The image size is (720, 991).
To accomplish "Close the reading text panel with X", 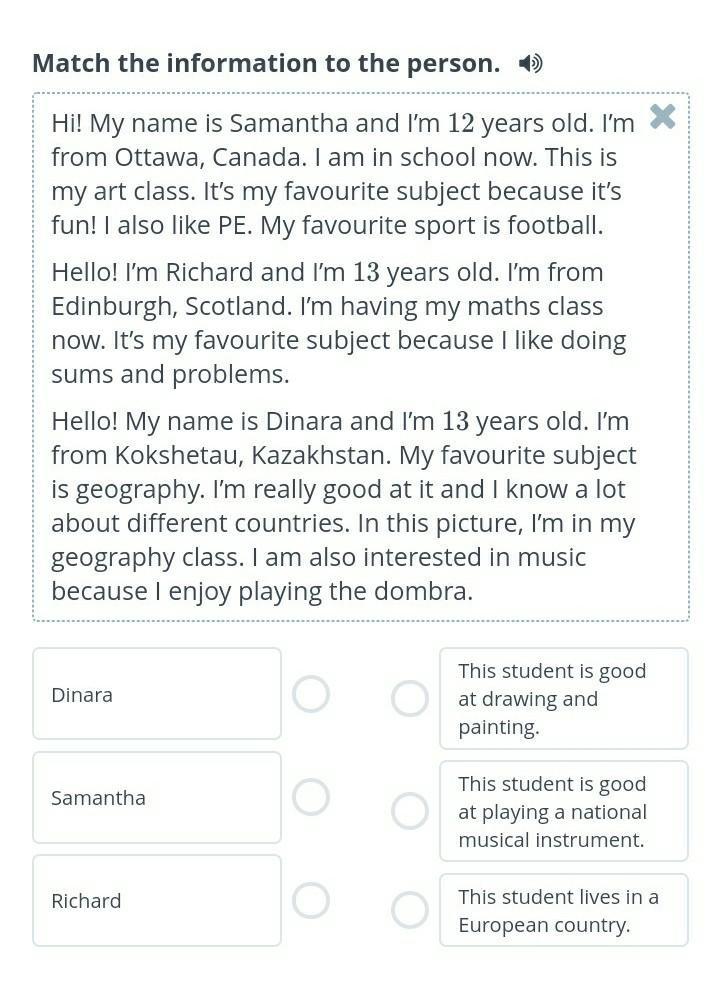I will pos(662,117).
